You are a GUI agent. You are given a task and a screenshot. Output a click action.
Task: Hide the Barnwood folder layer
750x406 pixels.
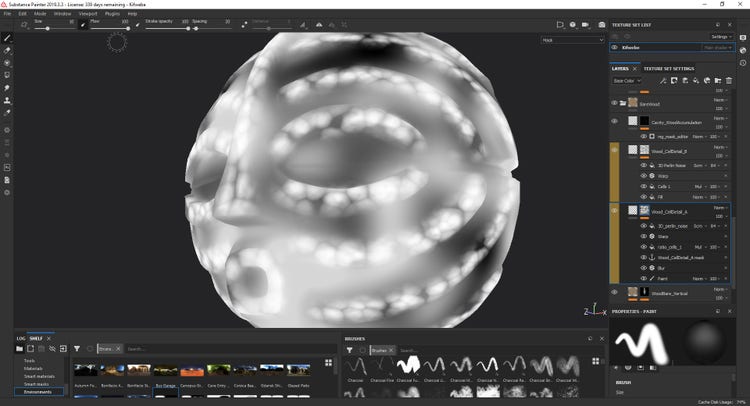(614, 103)
